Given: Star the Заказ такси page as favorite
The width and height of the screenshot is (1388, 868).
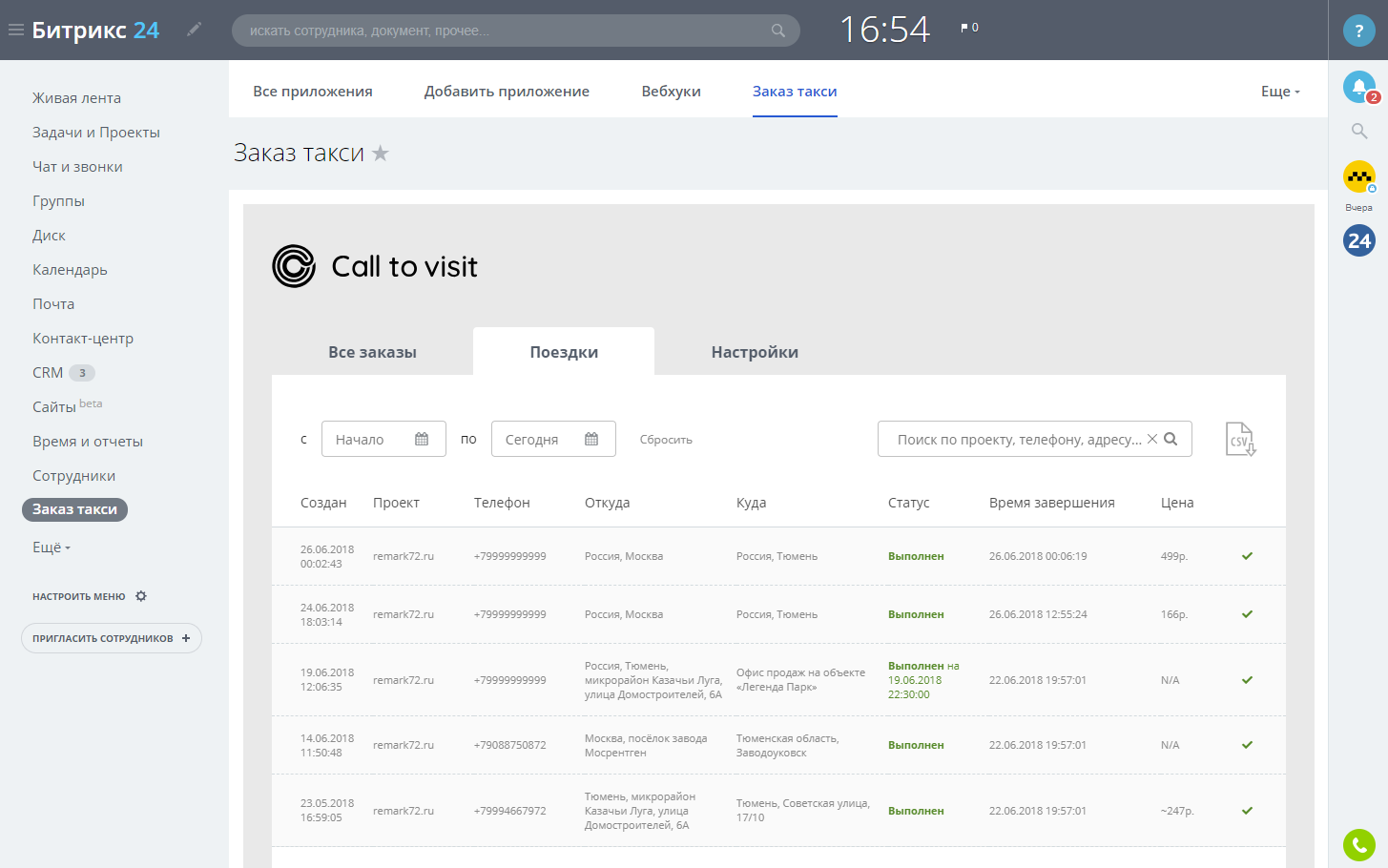Looking at the screenshot, I should [x=381, y=153].
